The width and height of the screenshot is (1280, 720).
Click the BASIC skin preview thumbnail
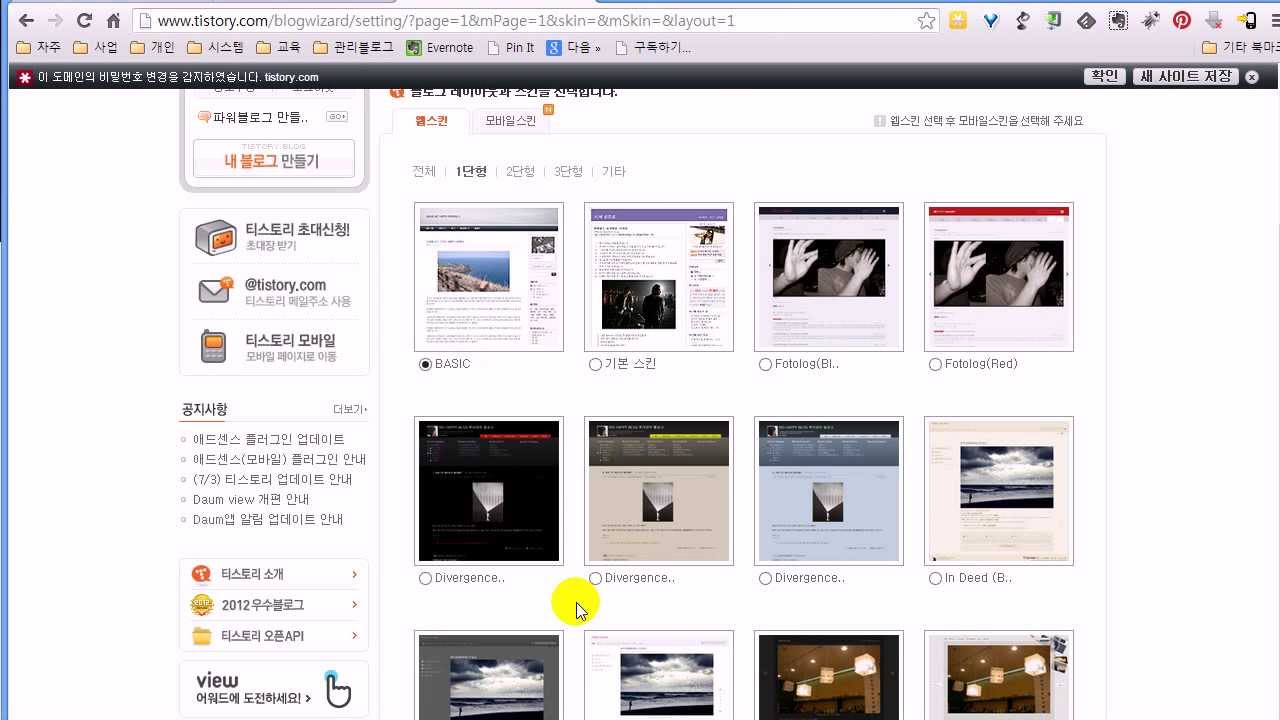click(489, 277)
